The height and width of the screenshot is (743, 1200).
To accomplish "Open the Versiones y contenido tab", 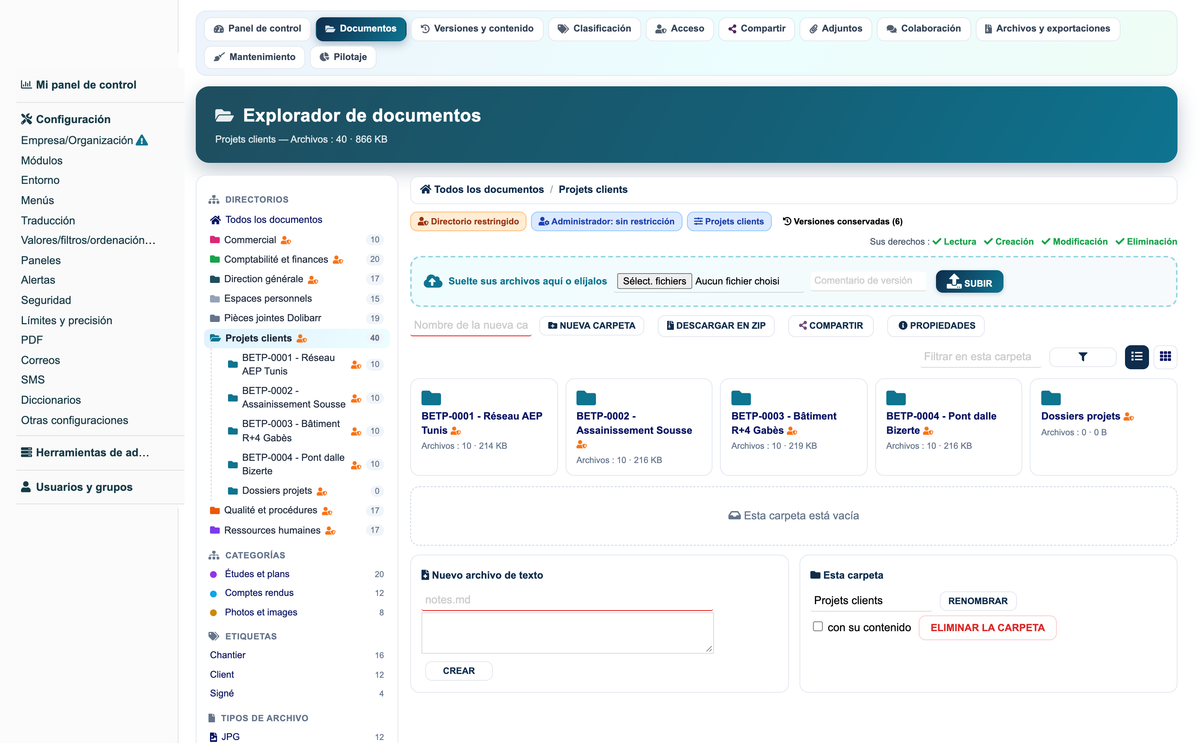I will 477,29.
